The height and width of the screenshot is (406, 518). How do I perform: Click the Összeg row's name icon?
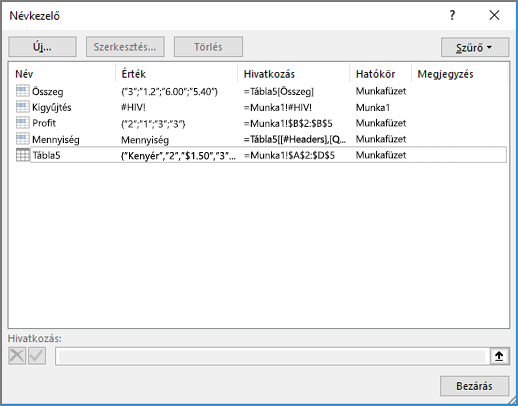(x=23, y=91)
